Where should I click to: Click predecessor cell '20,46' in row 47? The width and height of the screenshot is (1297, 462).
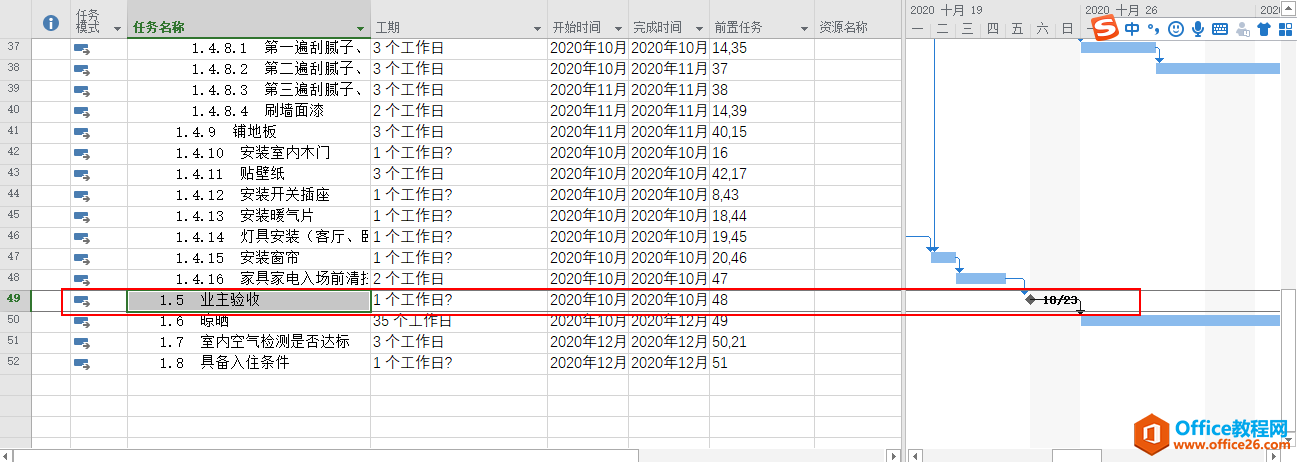762,258
